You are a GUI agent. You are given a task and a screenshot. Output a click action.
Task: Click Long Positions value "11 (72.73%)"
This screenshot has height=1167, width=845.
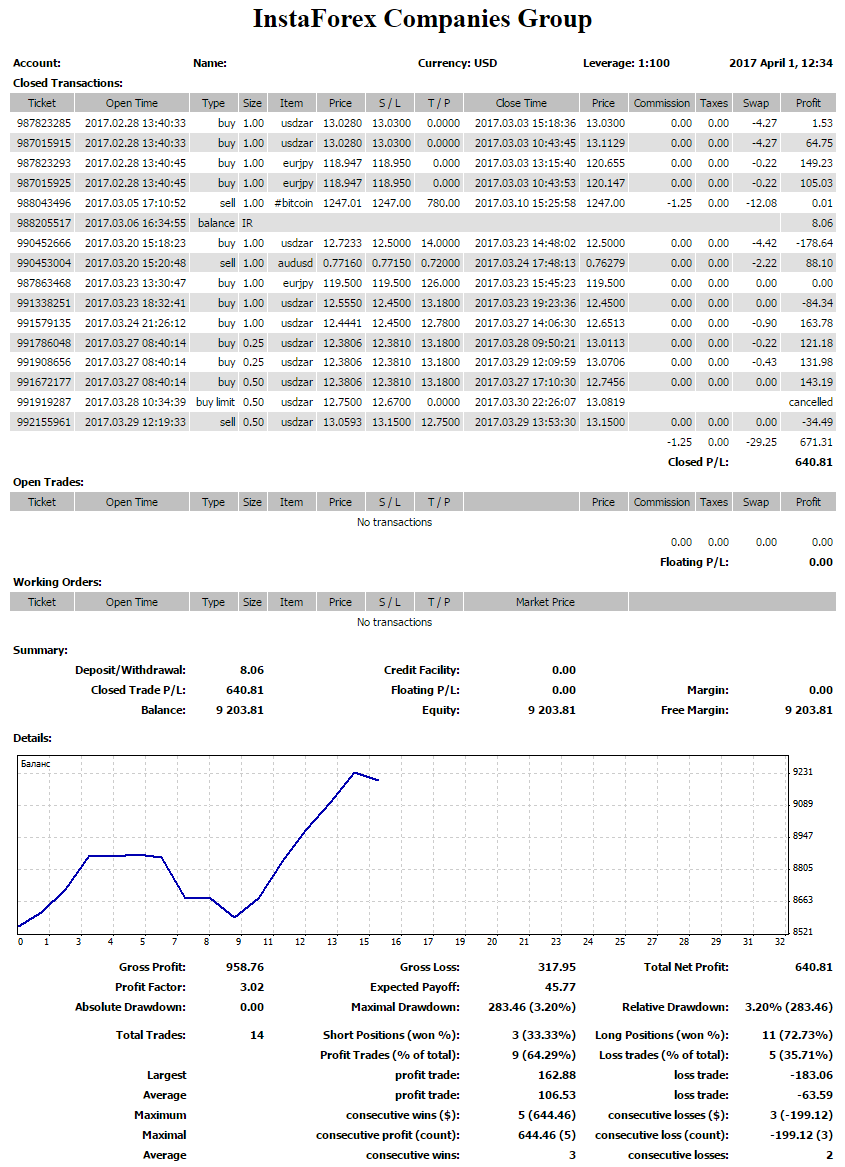tap(797, 1035)
